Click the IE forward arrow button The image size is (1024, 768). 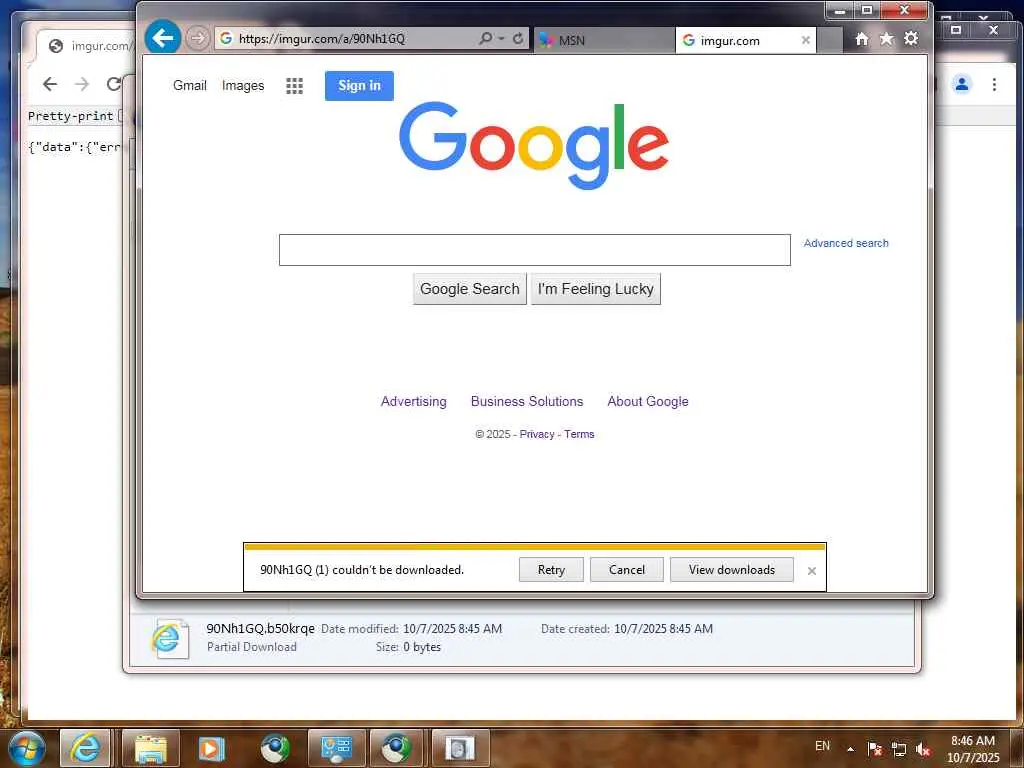click(x=197, y=39)
